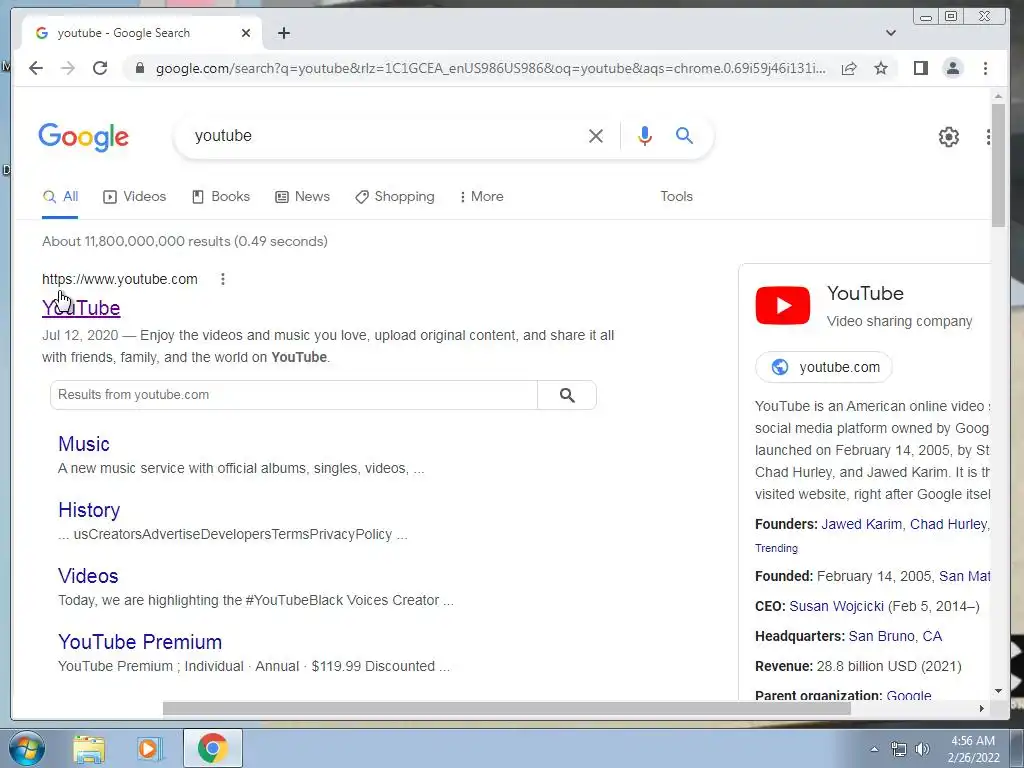The width and height of the screenshot is (1024, 768).
Task: Click the horizontal scrollbar right arrow
Action: pos(981,709)
